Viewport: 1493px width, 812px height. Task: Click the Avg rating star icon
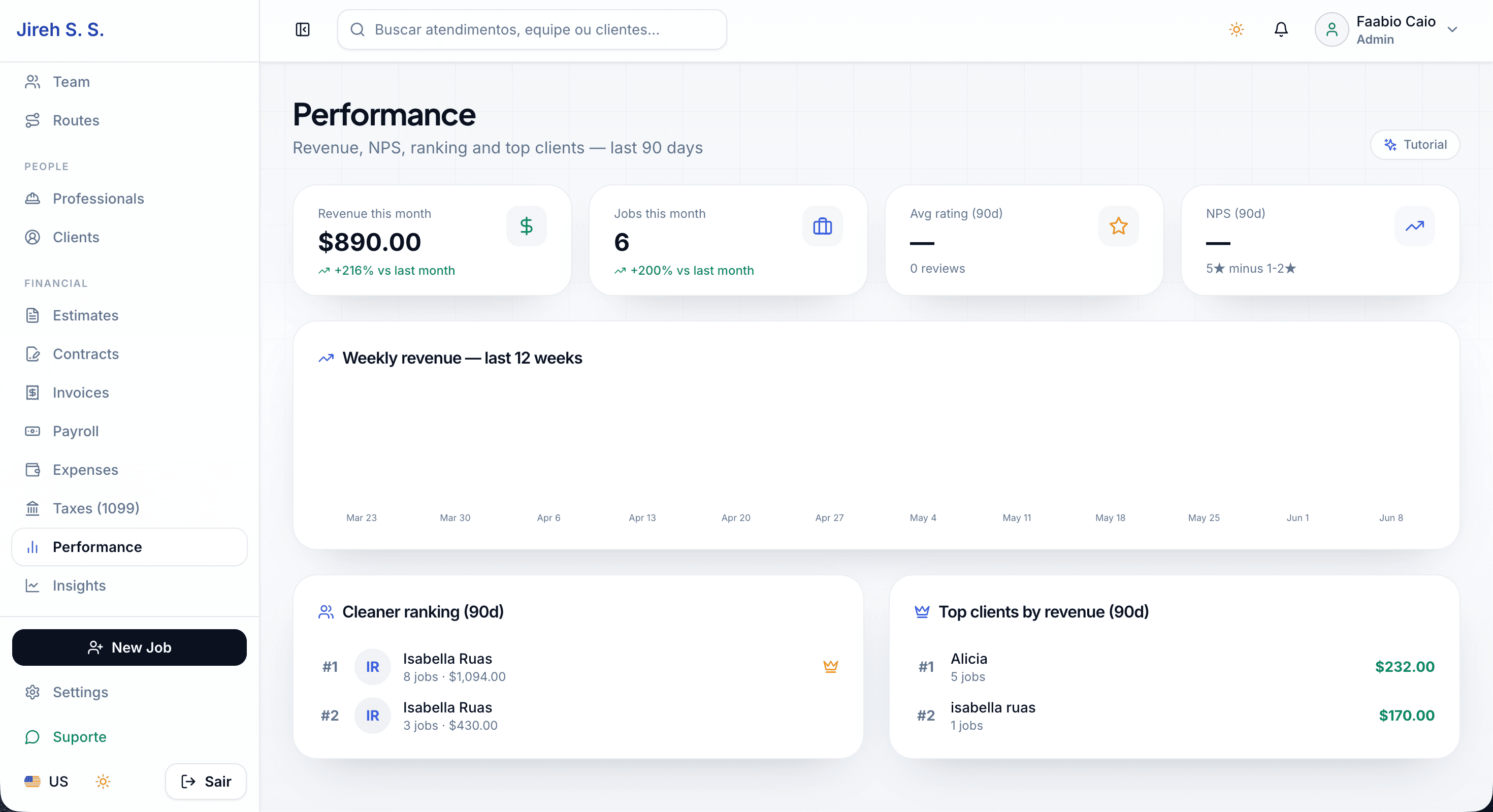click(x=1119, y=226)
